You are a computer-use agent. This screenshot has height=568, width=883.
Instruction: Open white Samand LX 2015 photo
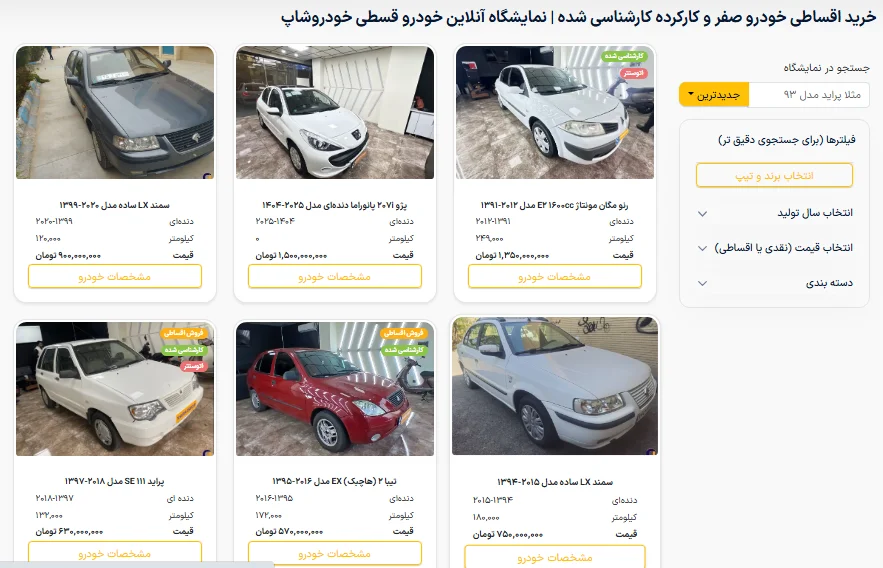click(x=555, y=386)
